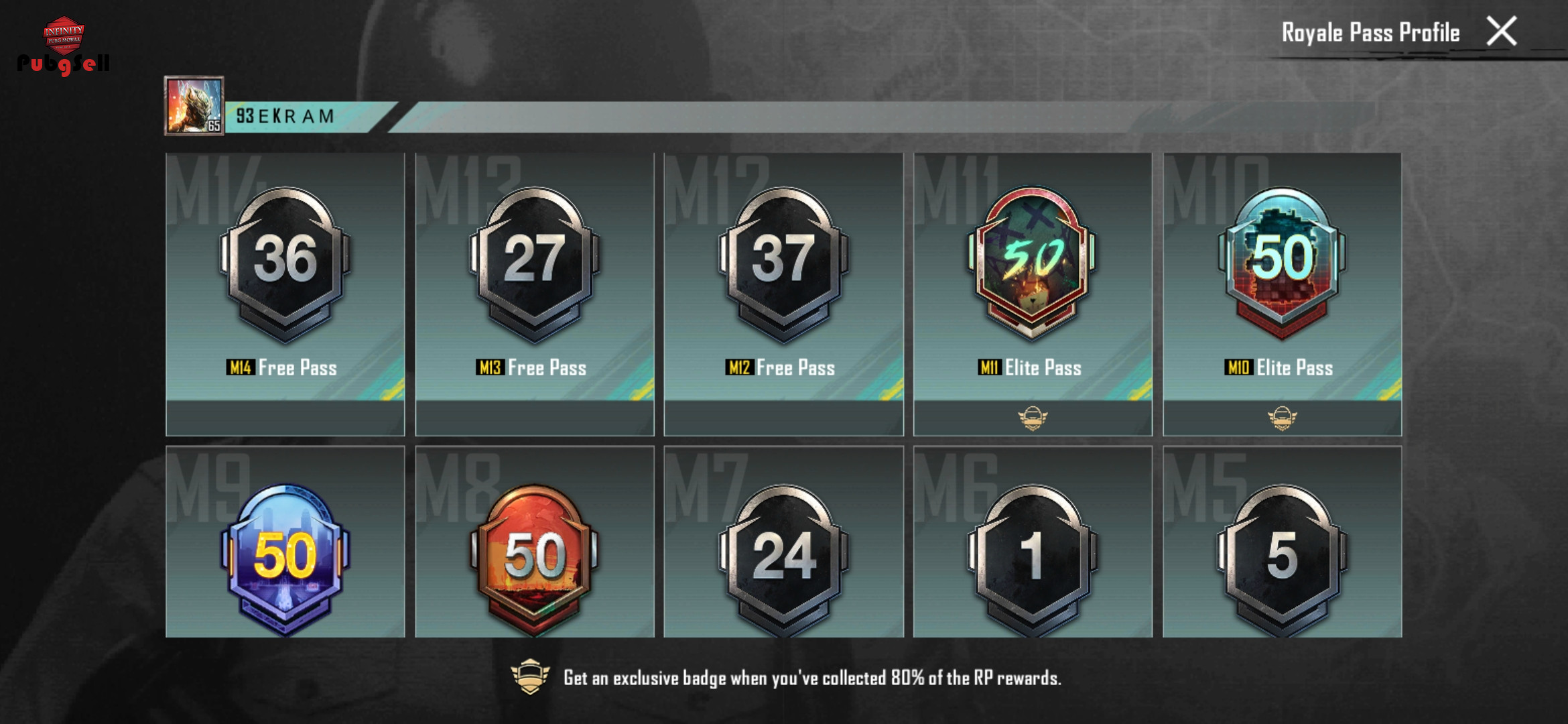Image resolution: width=1568 pixels, height=724 pixels.
Task: Select the M12 Free Pass badge showing 37
Action: point(784,265)
